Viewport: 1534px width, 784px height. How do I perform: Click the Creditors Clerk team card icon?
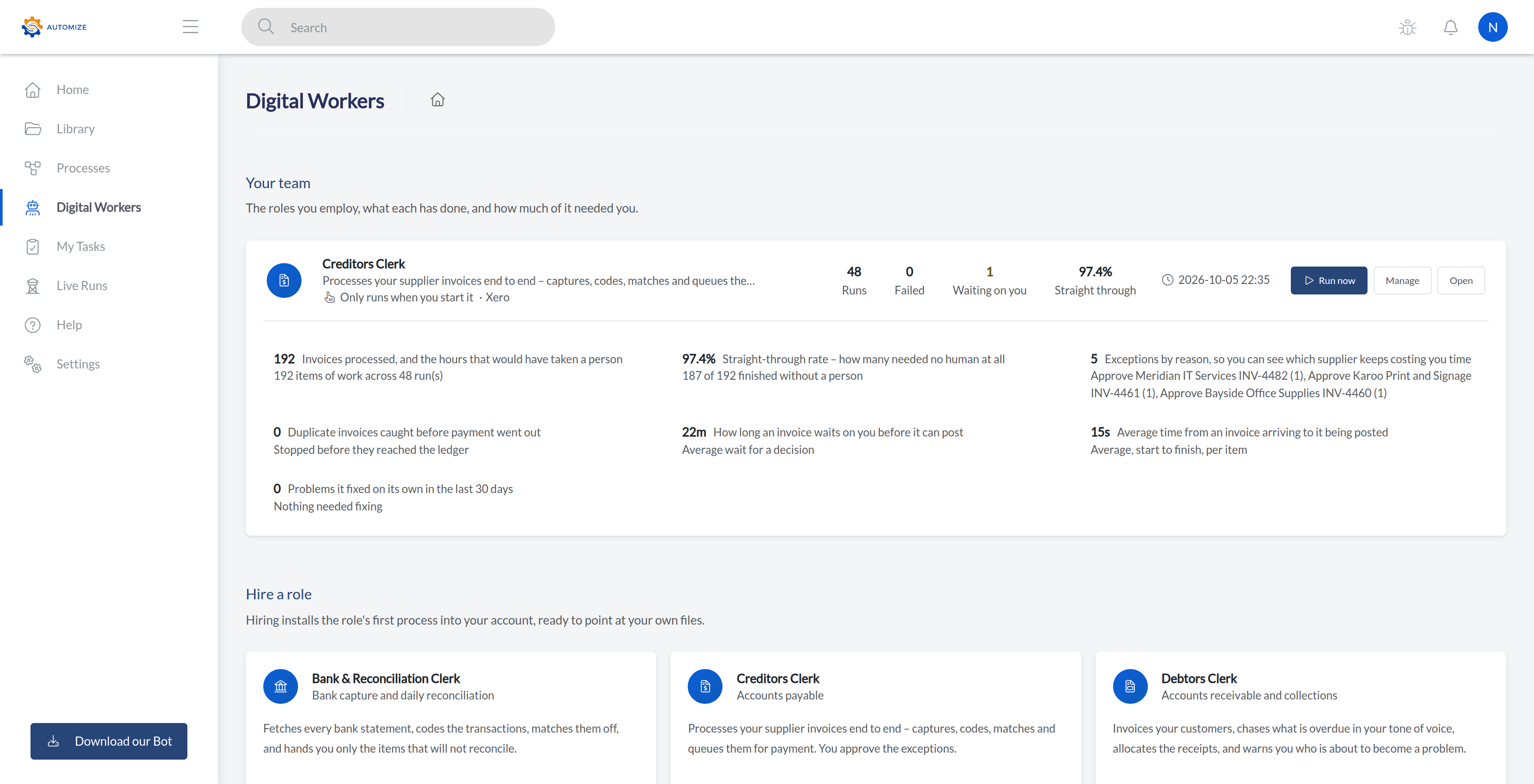pos(284,280)
